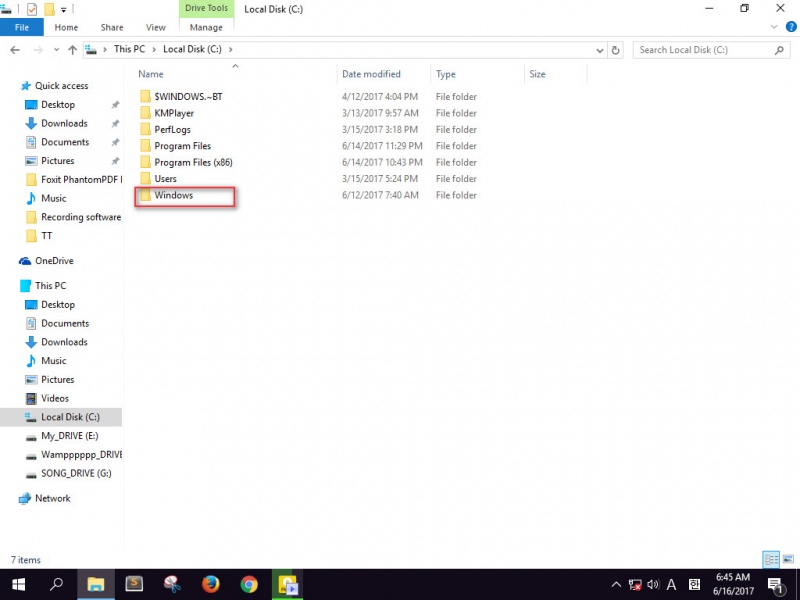This screenshot has width=800, height=600.
Task: Click the New Folder quick access toolbar icon
Action: click(49, 9)
